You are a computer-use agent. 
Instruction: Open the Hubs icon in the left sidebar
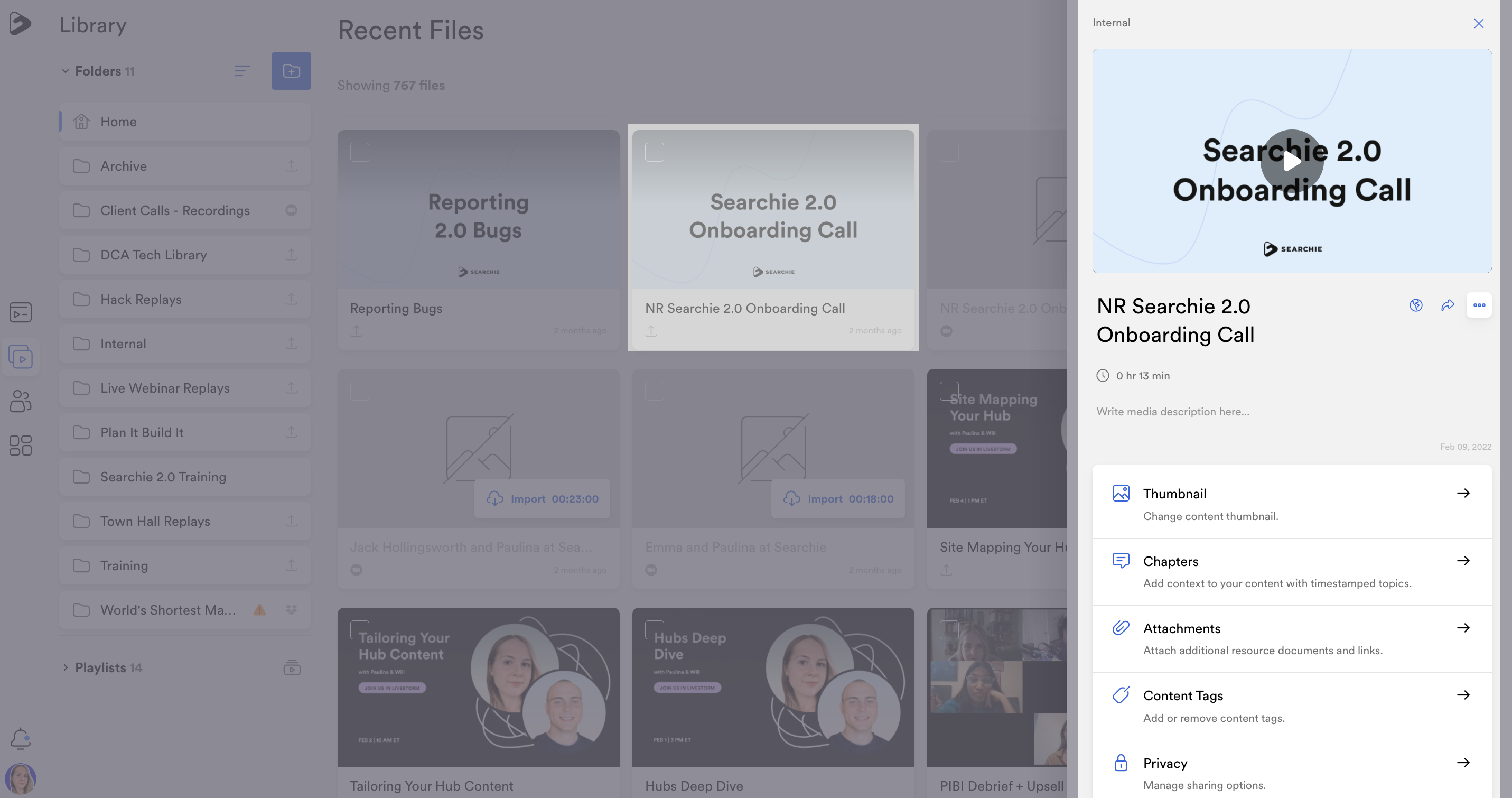coord(21,312)
